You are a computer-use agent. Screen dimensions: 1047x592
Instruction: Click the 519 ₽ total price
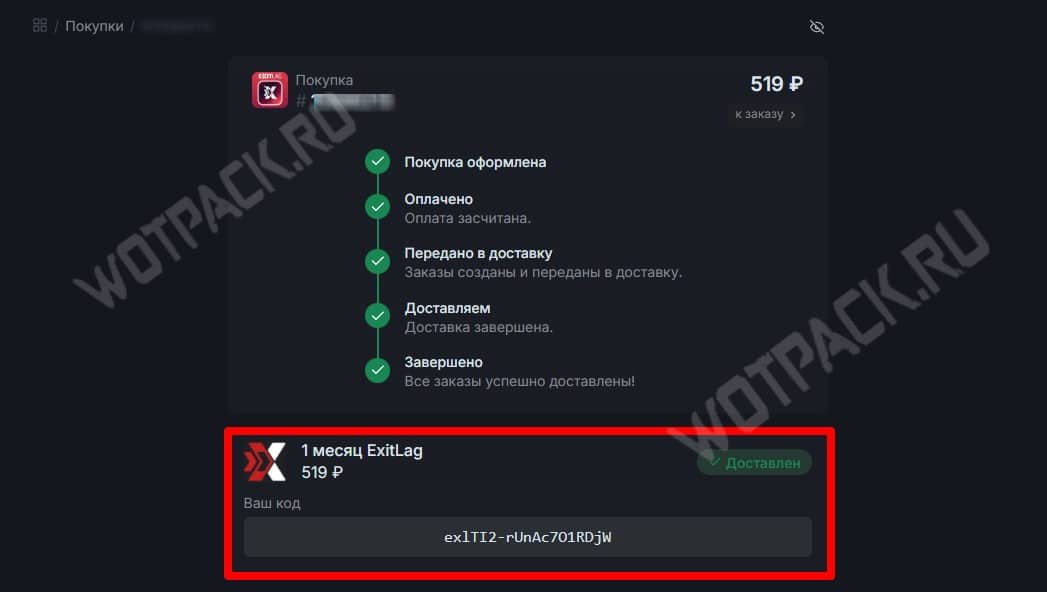coord(777,84)
